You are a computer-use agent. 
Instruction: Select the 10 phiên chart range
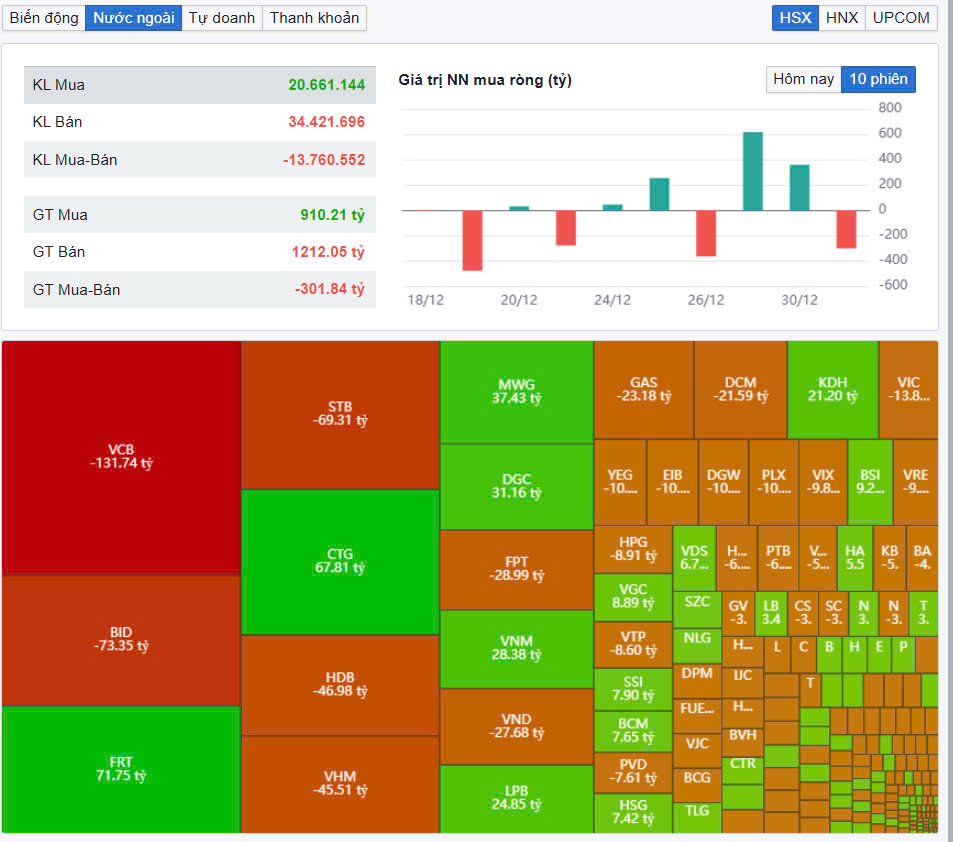[x=878, y=79]
